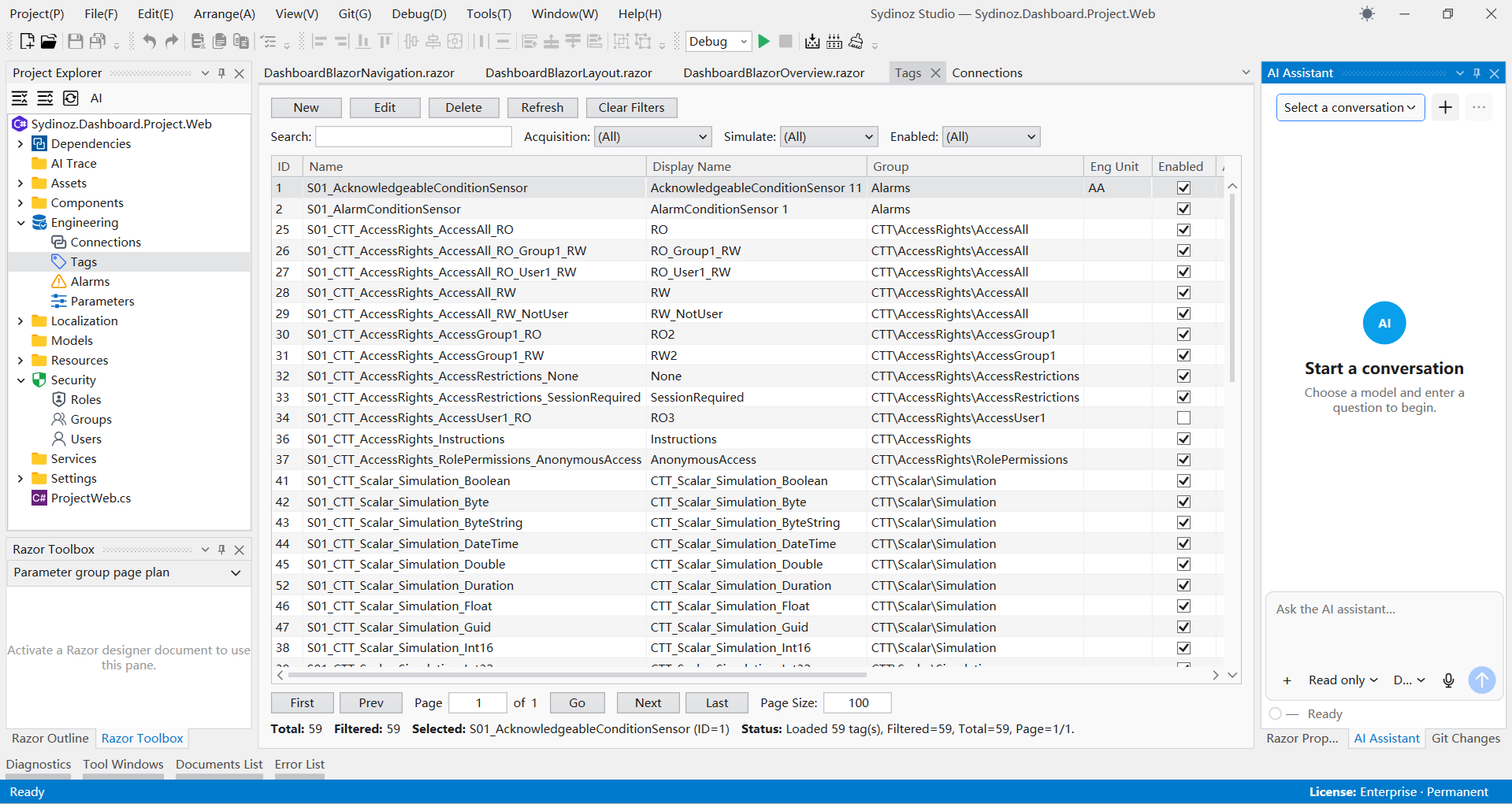Click the New File toolbar icon

pyautogui.click(x=27, y=42)
